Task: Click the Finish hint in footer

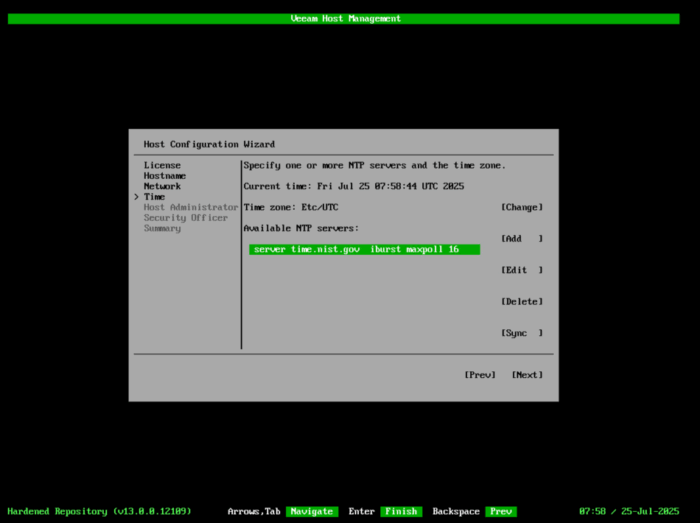Action: pos(401,511)
